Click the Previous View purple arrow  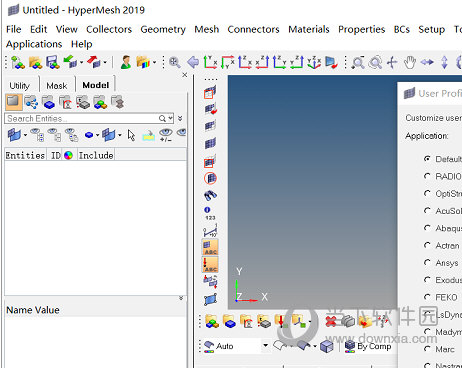pyautogui.click(x=193, y=62)
